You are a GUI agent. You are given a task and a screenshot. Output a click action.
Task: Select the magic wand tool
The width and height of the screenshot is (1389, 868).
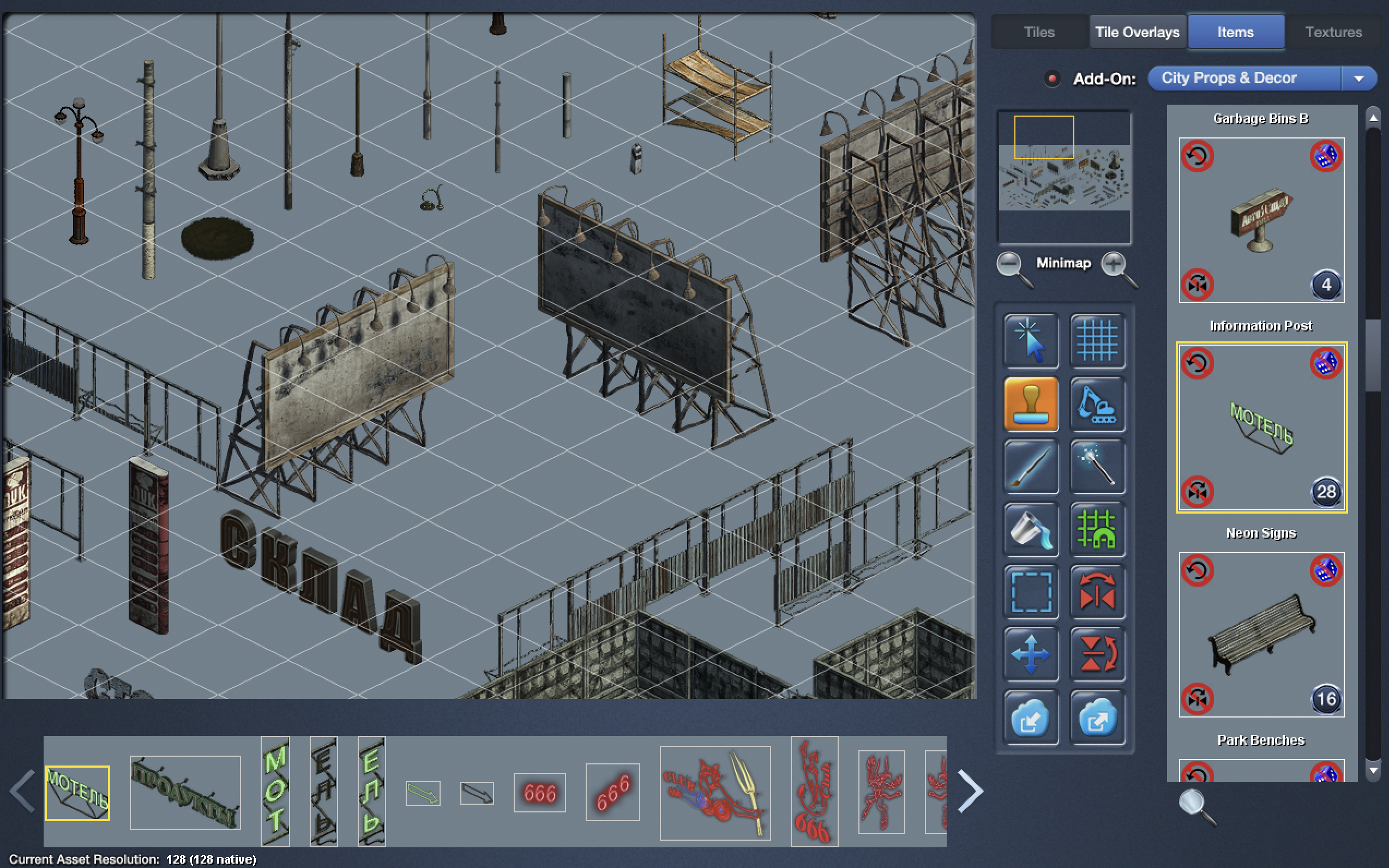tap(1097, 467)
